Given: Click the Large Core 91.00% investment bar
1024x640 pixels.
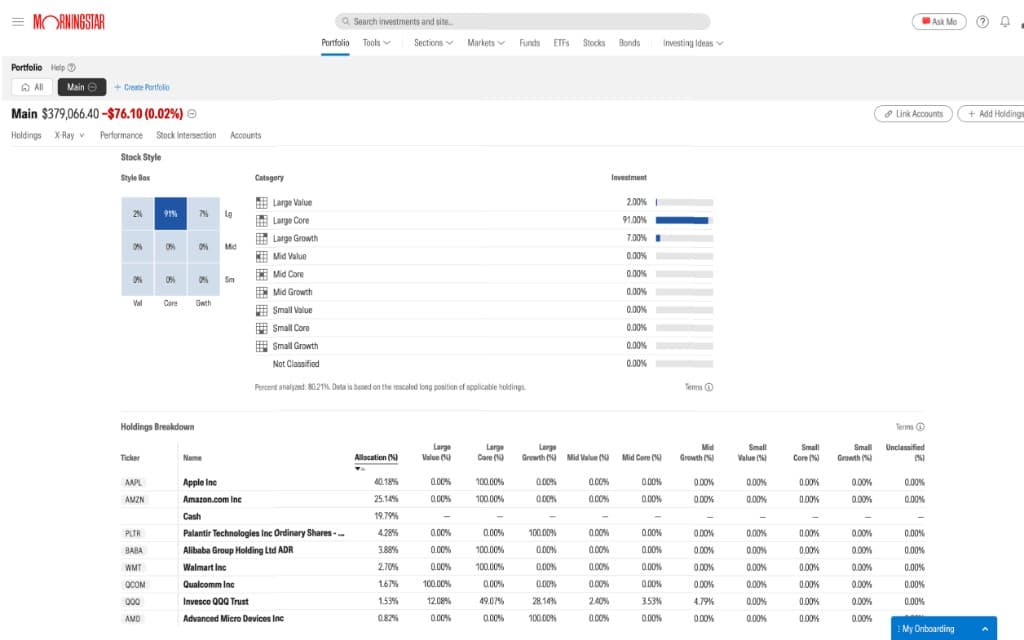Looking at the screenshot, I should (x=684, y=220).
